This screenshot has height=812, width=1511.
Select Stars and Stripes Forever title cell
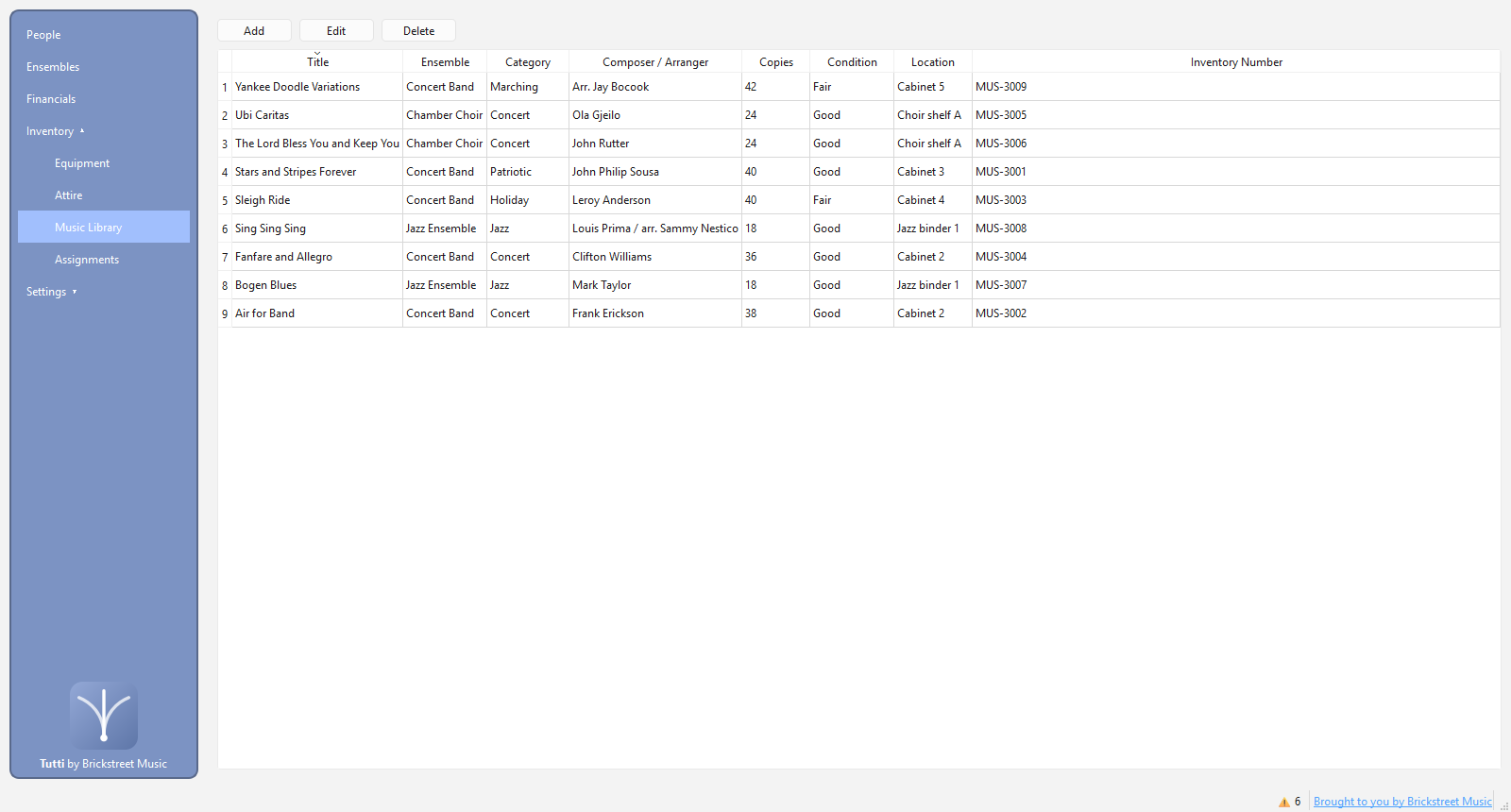(x=317, y=172)
